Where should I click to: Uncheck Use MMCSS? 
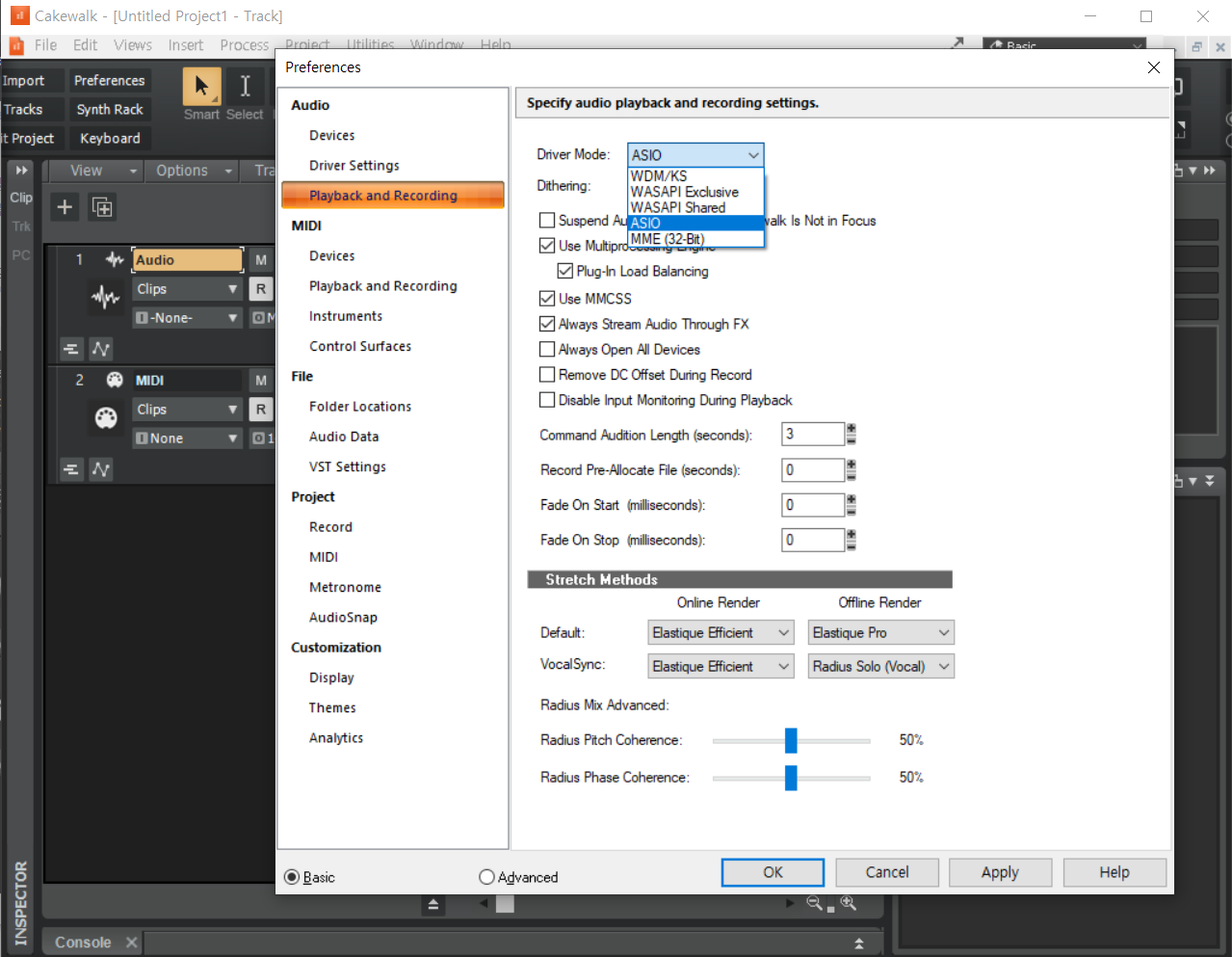[547, 298]
